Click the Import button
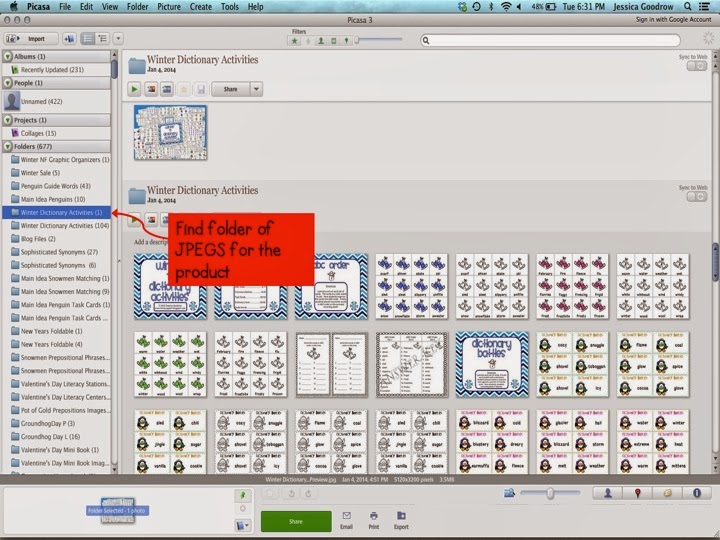The image size is (720, 540). click(31, 39)
